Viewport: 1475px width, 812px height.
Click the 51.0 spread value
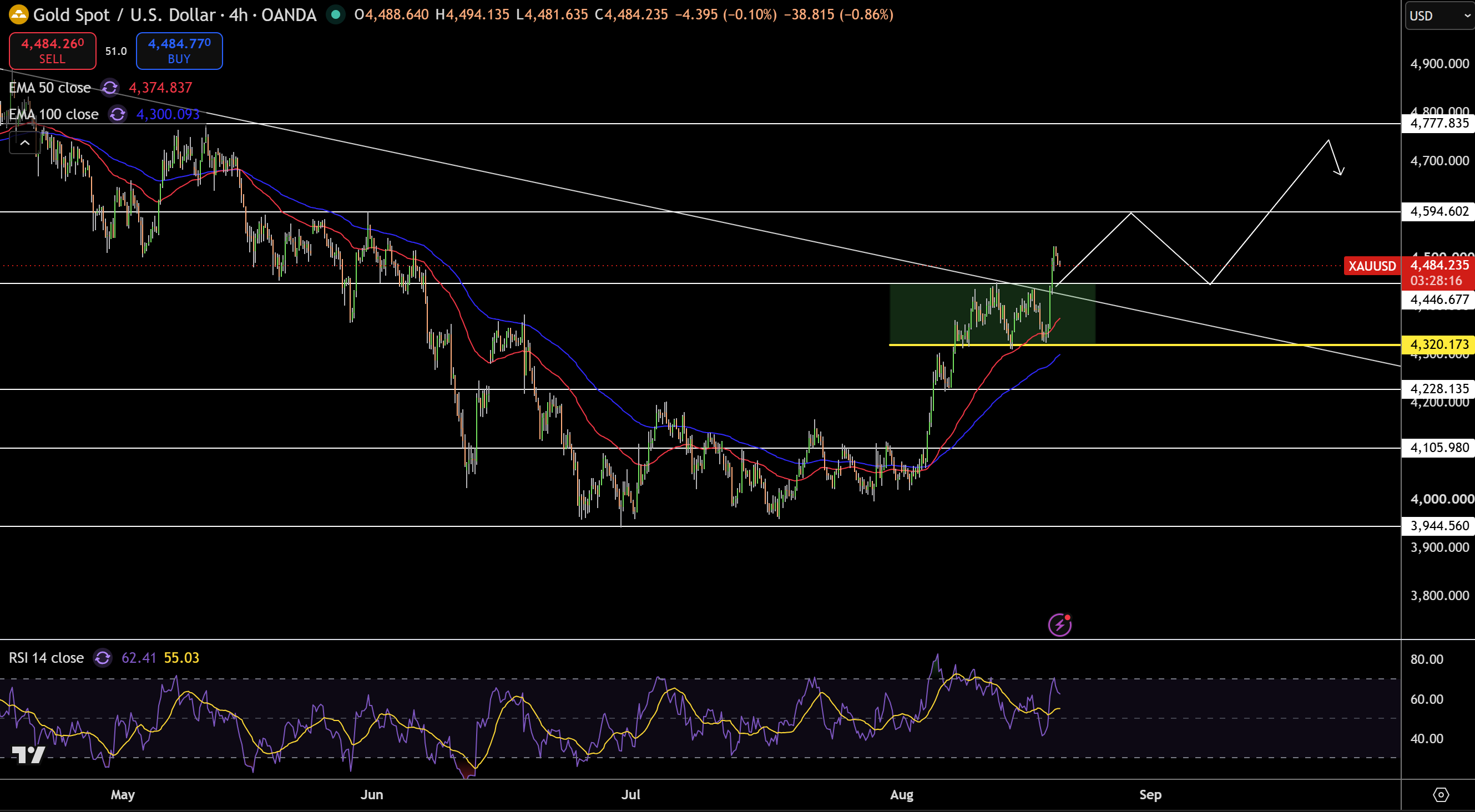click(x=116, y=51)
